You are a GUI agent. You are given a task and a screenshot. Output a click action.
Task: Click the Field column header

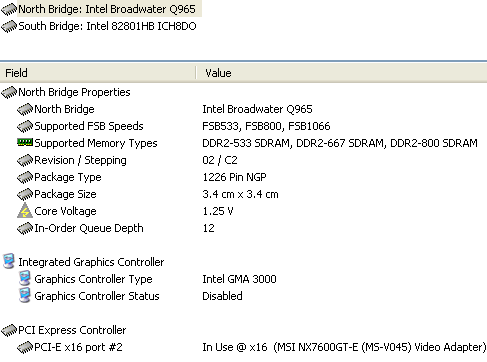click(97, 73)
